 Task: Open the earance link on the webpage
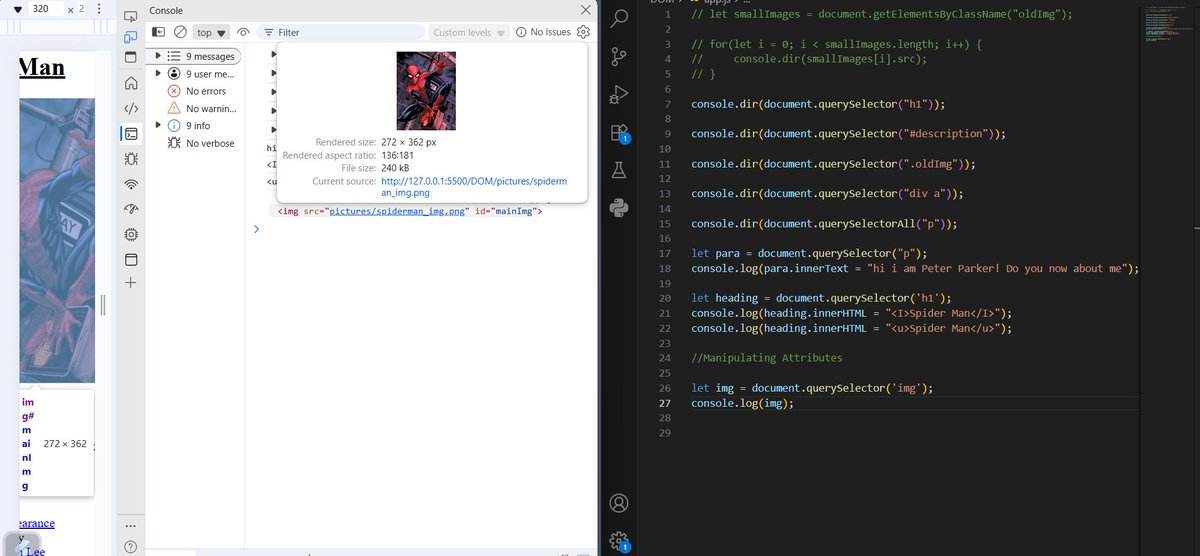37,523
